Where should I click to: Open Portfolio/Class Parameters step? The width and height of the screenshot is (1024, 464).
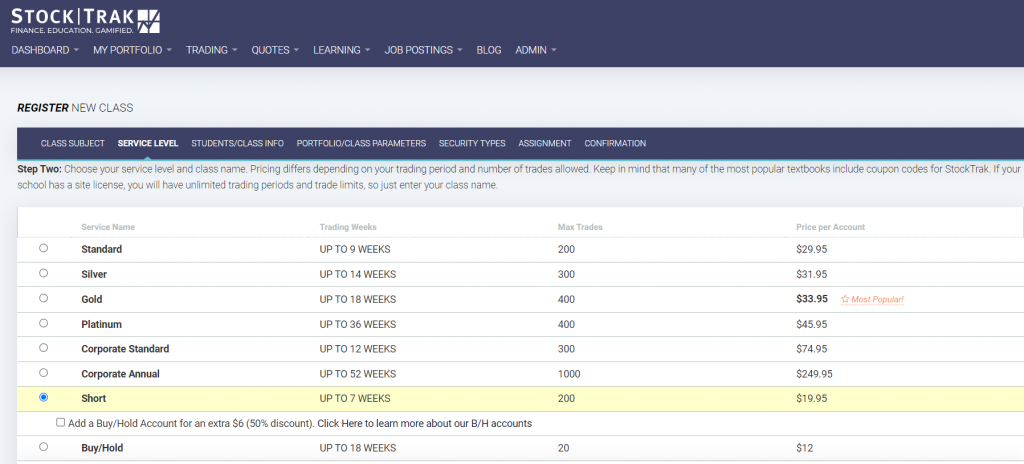[x=361, y=143]
